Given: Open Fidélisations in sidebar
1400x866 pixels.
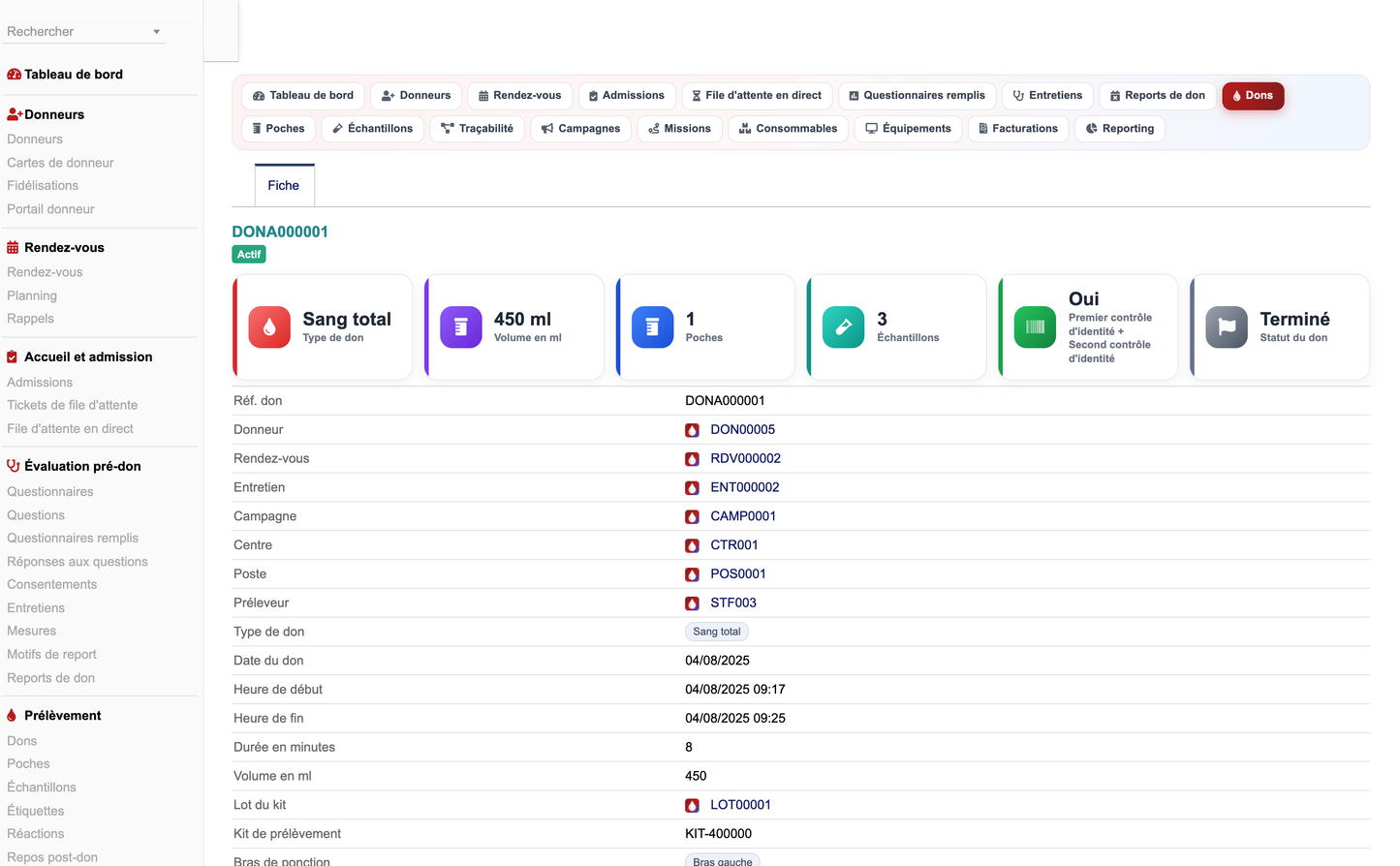Looking at the screenshot, I should pyautogui.click(x=43, y=186).
